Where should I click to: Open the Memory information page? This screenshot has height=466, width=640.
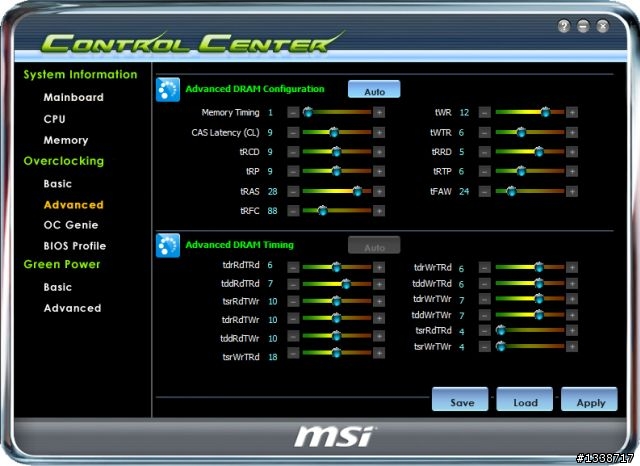66,140
